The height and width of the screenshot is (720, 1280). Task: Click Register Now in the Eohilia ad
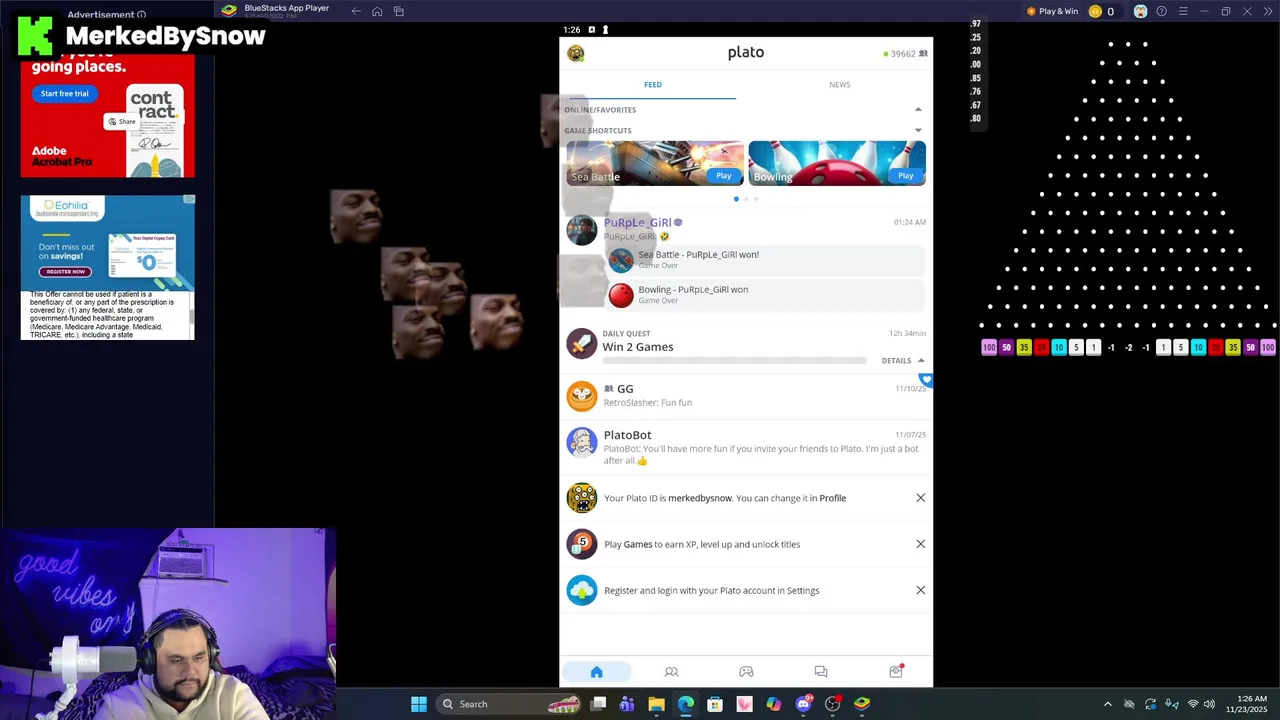[65, 272]
